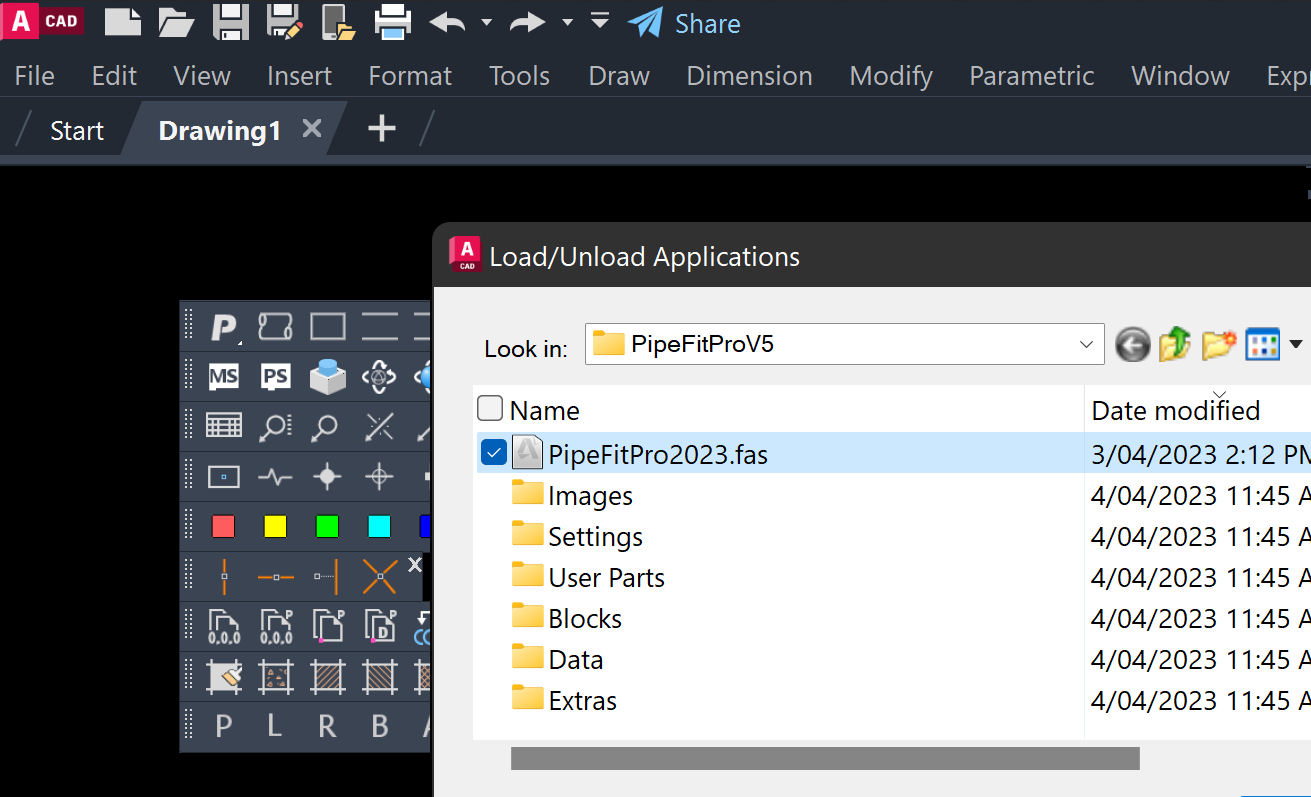Click the orange crossing lines X icon
The height and width of the screenshot is (797, 1311).
point(379,577)
